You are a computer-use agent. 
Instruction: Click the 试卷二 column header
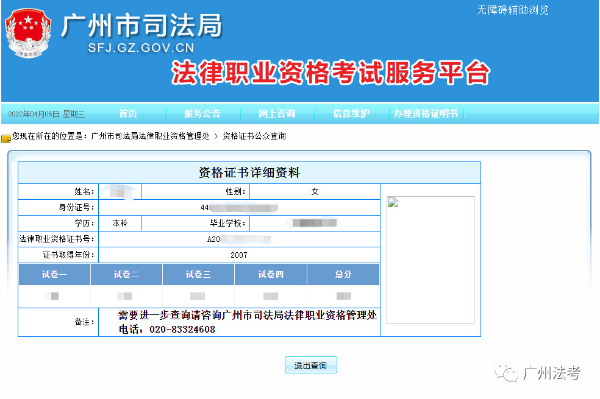126,274
